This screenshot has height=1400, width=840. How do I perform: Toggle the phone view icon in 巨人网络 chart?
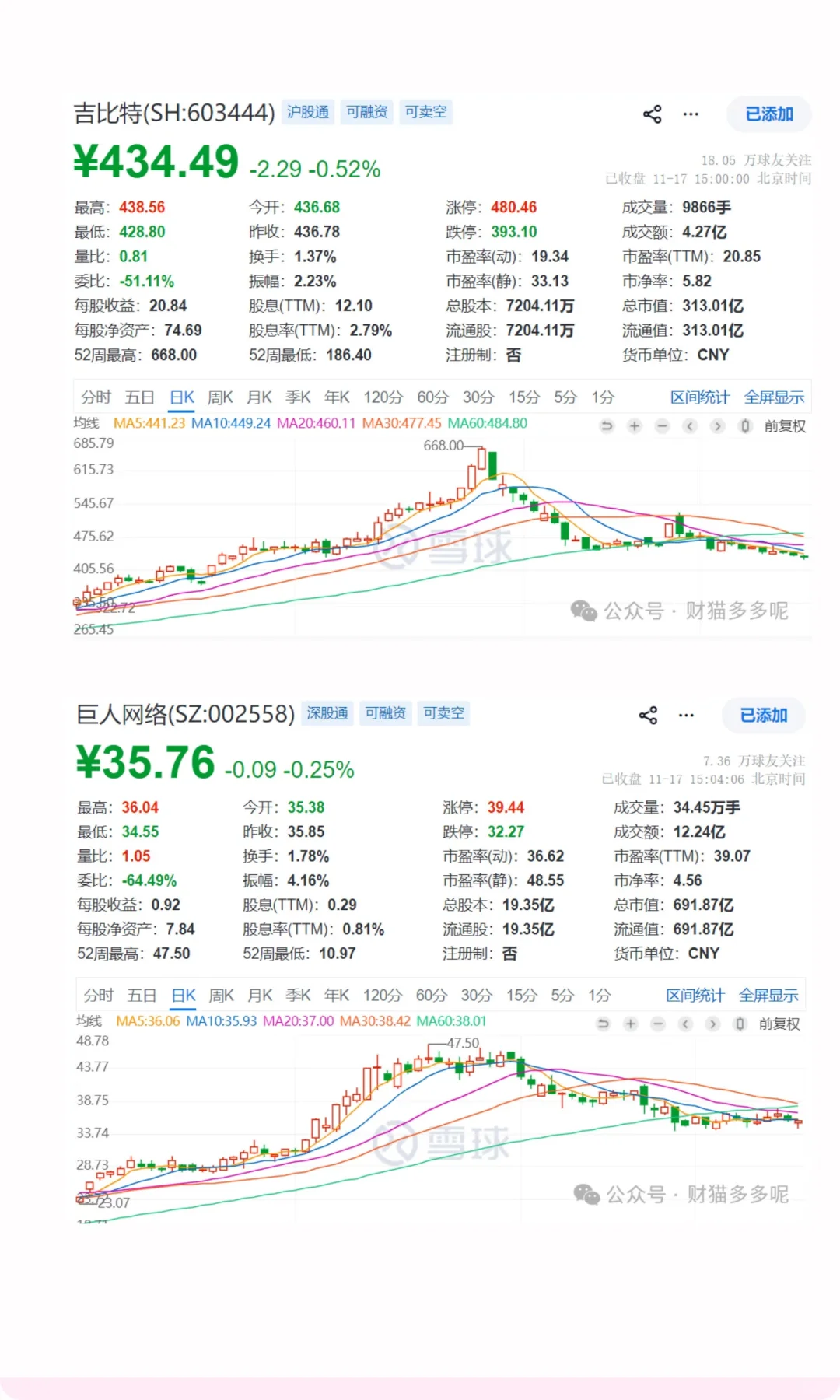point(740,1024)
